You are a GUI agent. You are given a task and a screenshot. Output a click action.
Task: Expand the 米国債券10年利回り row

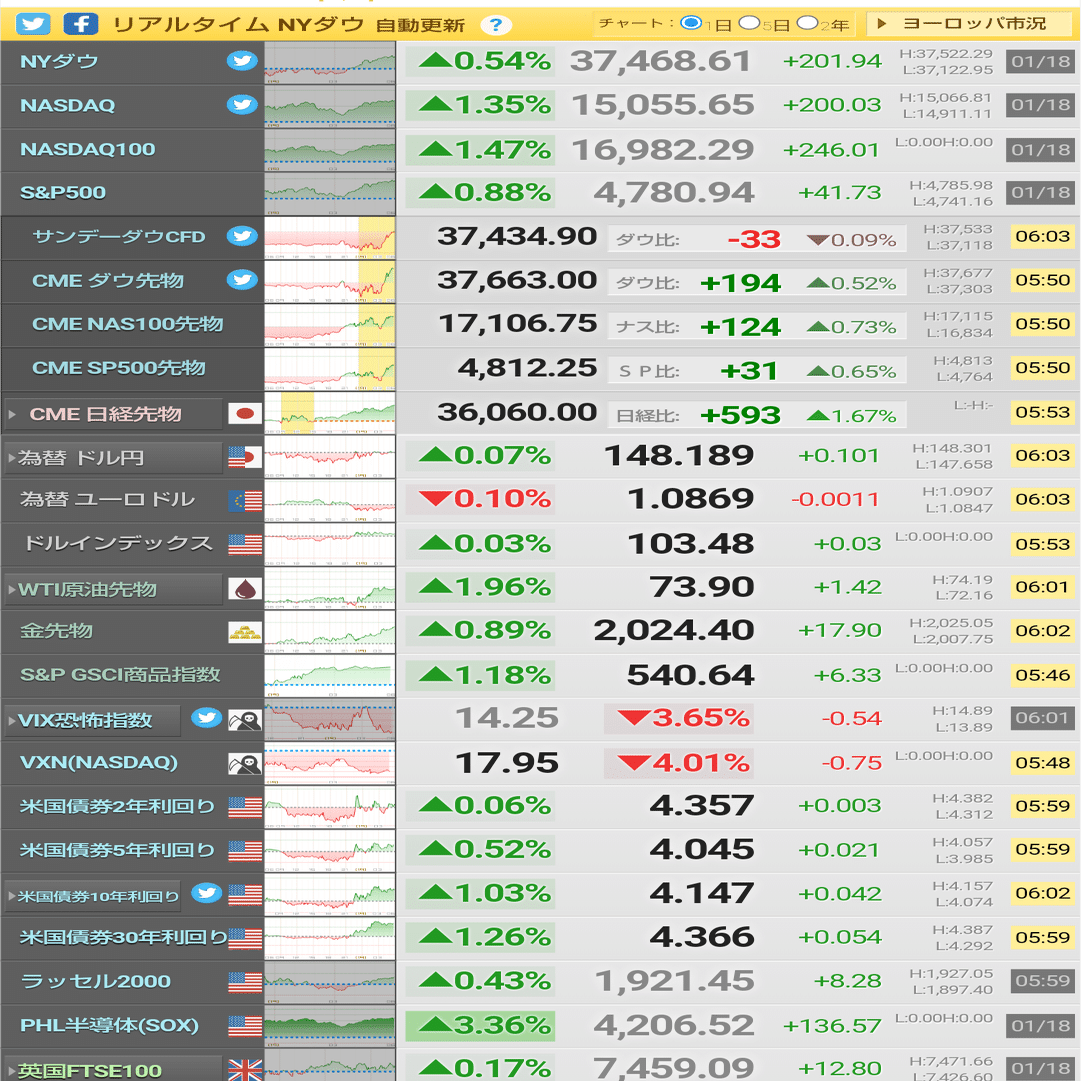(92, 896)
